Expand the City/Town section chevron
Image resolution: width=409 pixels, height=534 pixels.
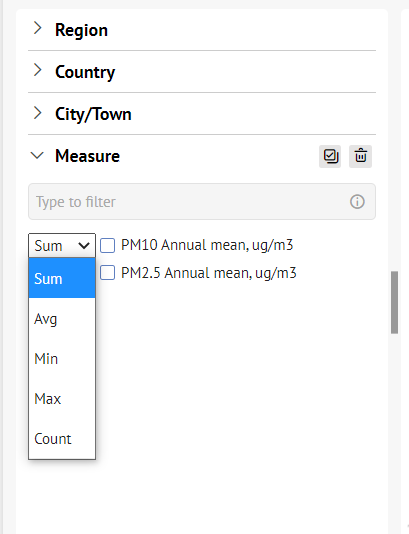(37, 112)
